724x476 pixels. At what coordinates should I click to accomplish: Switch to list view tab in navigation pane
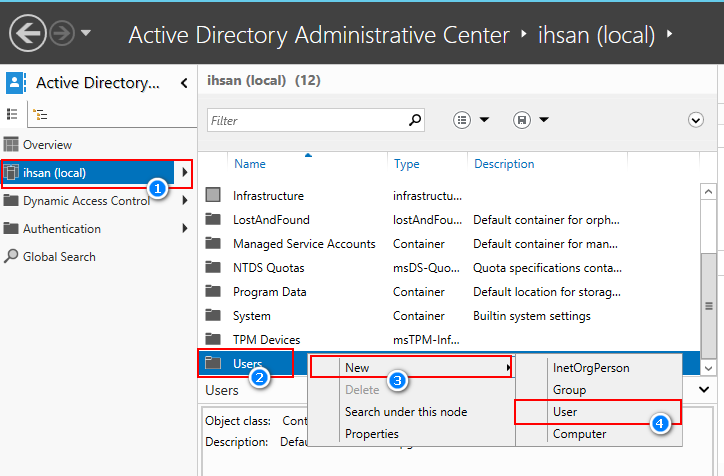tap(12, 114)
